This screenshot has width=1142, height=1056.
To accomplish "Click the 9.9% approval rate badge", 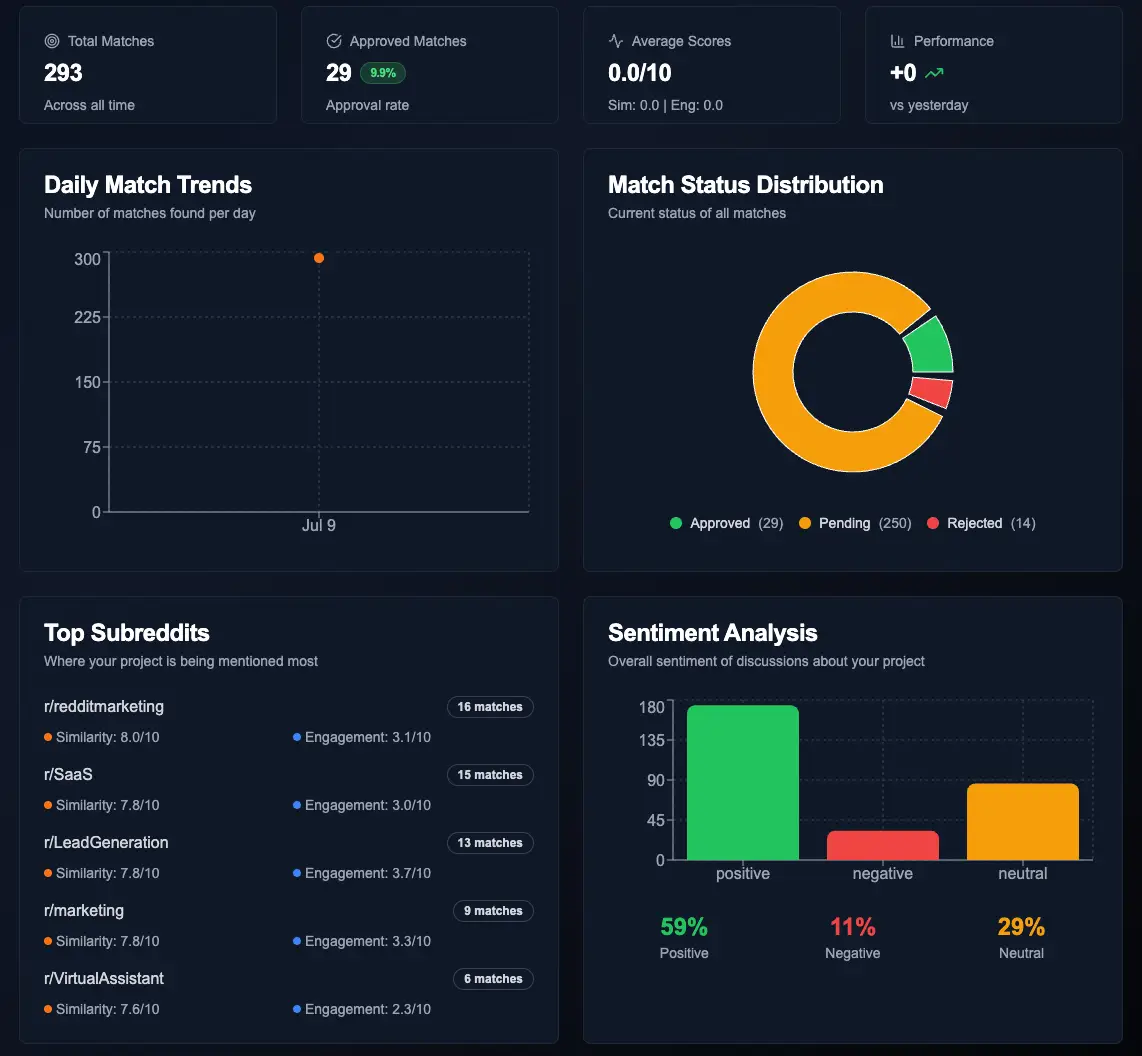I will point(382,73).
